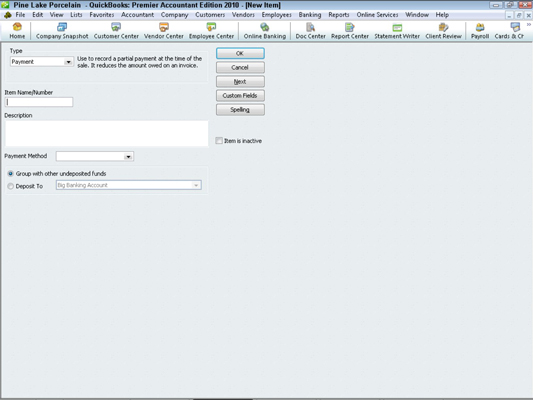Select Group with other undeposited funds
533x400 pixels.
[x=11, y=174]
